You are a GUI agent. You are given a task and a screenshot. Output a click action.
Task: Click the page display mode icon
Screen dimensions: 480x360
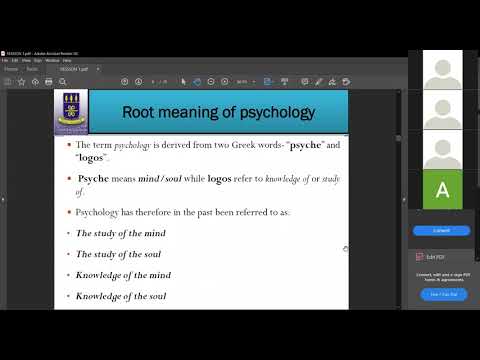pyautogui.click(x=284, y=82)
